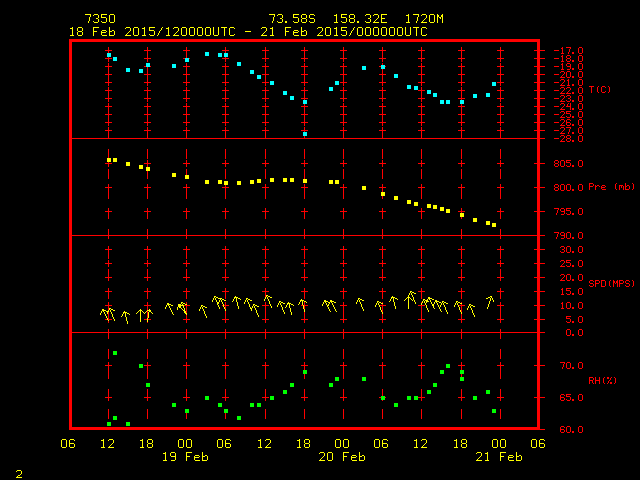The image size is (640, 480).
Task: Click the 25.0 wind speed tick label
Action: pyautogui.click(x=571, y=264)
